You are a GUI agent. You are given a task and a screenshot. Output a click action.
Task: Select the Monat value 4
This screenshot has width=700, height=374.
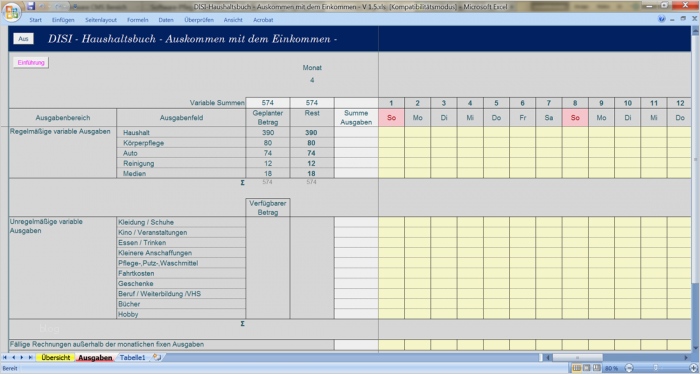point(312,80)
